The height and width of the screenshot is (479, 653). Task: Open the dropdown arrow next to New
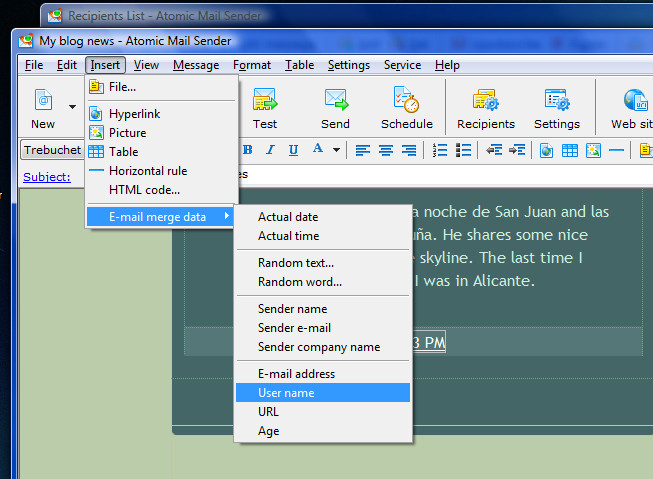72,107
